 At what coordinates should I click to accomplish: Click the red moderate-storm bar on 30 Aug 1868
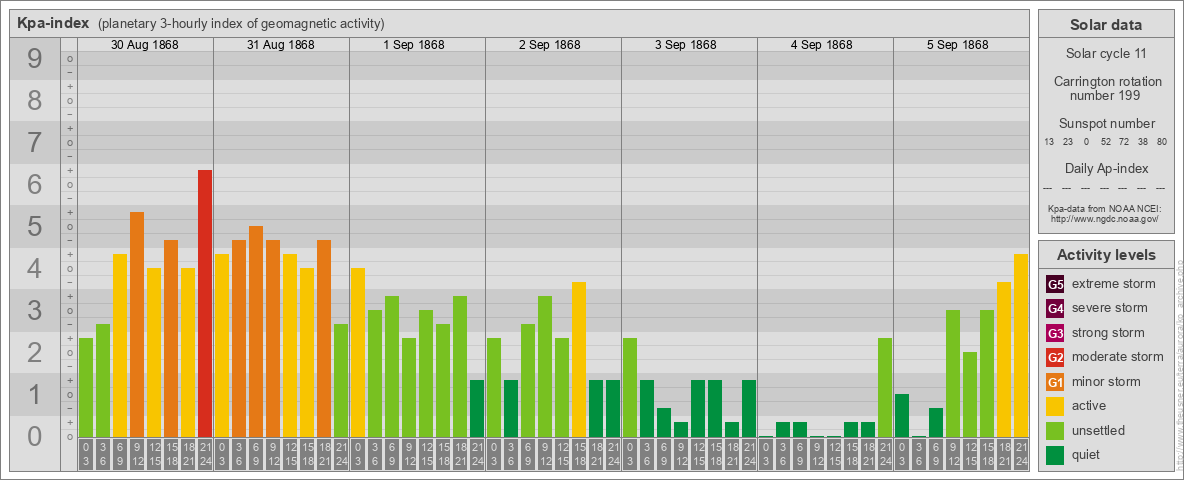[205, 303]
